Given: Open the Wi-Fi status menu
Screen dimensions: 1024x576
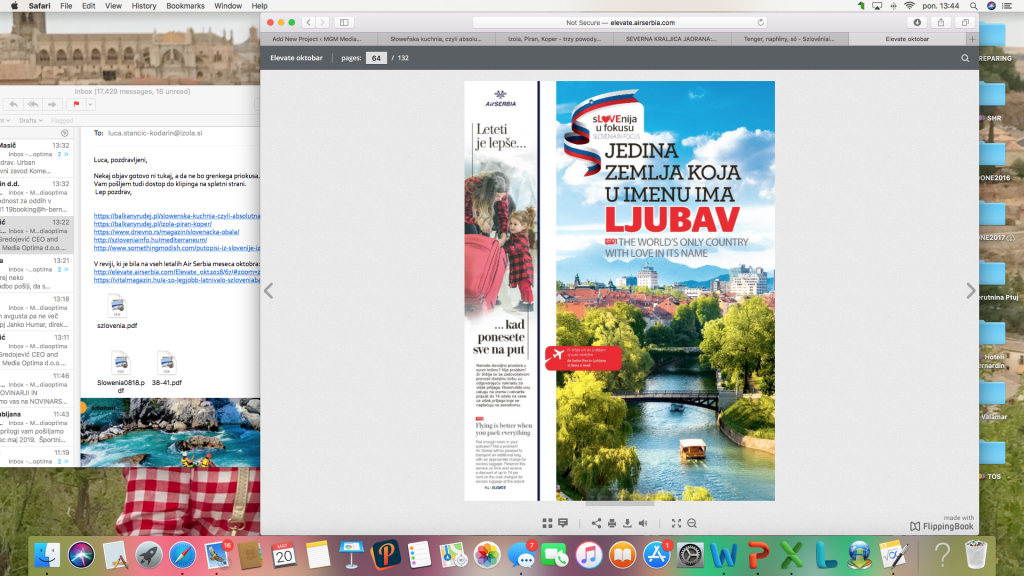Looking at the screenshot, I should [909, 6].
